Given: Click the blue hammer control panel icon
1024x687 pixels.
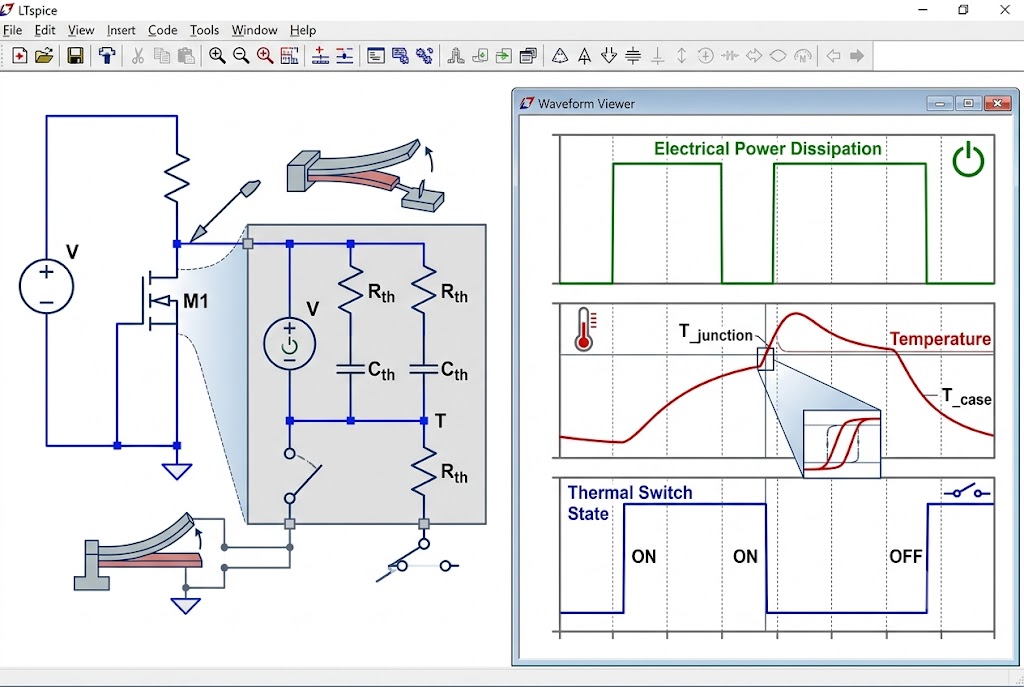Looking at the screenshot, I should [106, 56].
